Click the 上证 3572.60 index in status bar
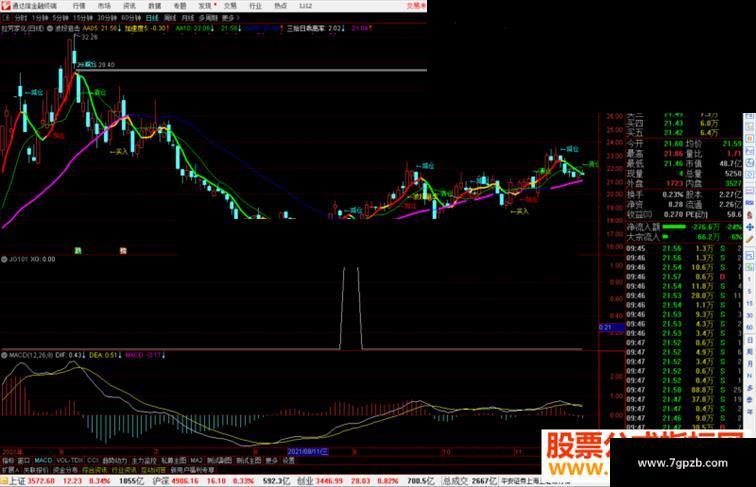The image size is (756, 487). [32, 481]
